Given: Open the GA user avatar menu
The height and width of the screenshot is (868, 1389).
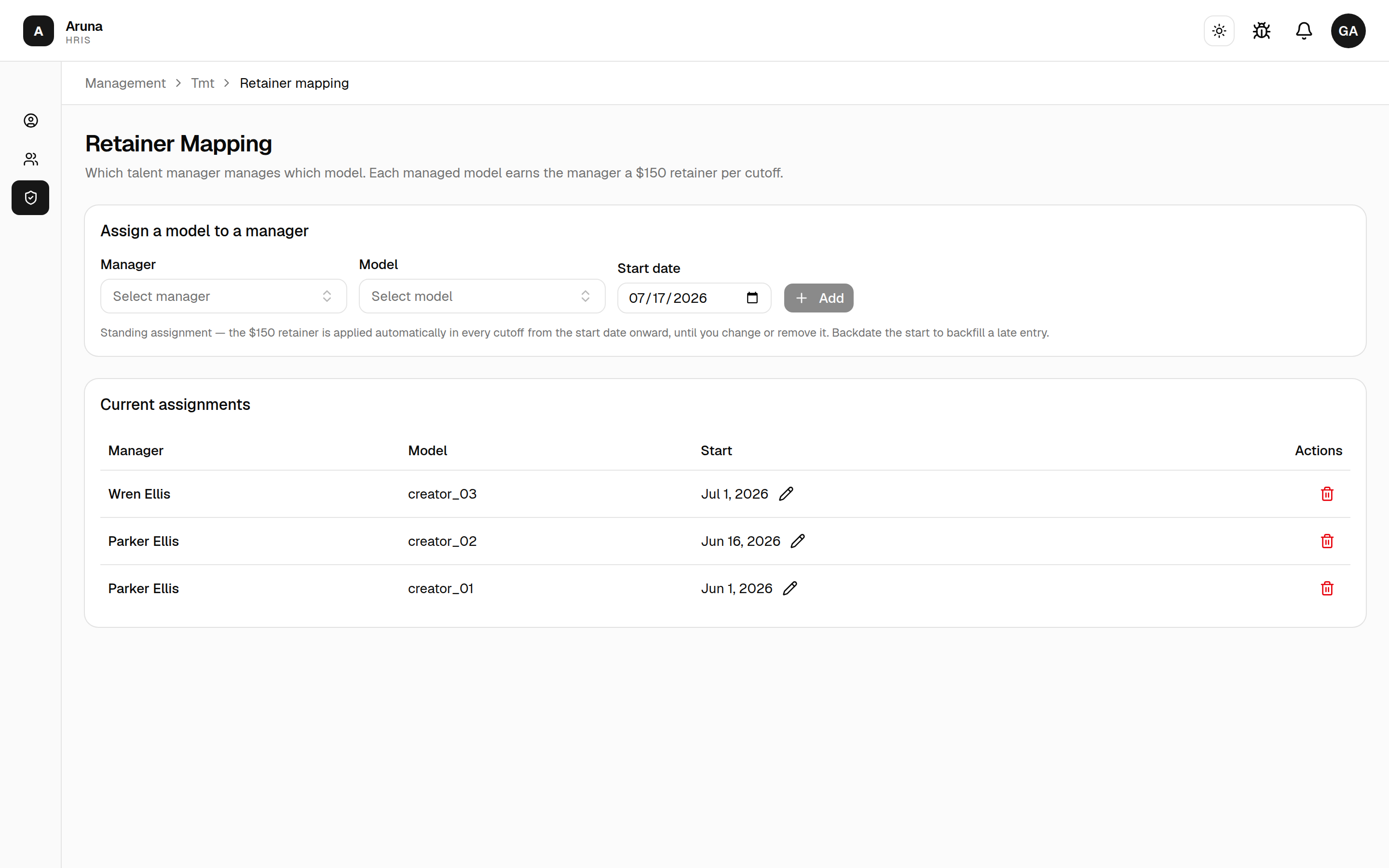Looking at the screenshot, I should 1348,31.
